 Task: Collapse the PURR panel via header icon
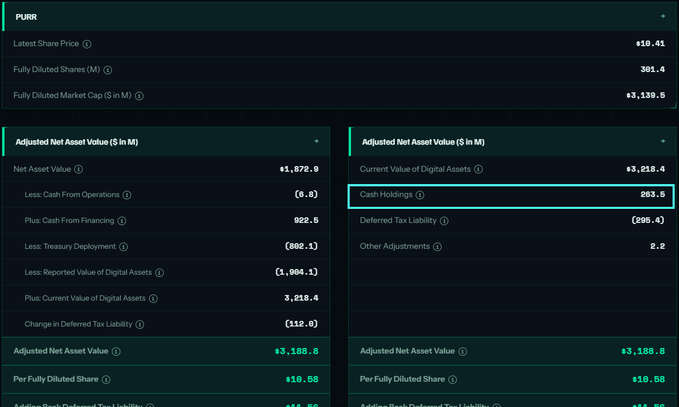663,16
